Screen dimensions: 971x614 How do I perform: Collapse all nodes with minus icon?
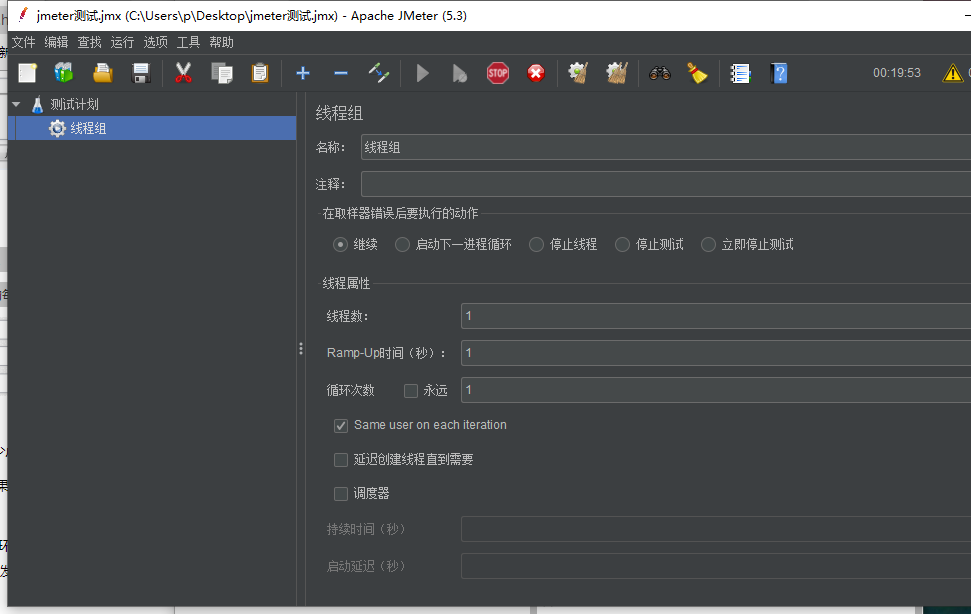(x=341, y=74)
